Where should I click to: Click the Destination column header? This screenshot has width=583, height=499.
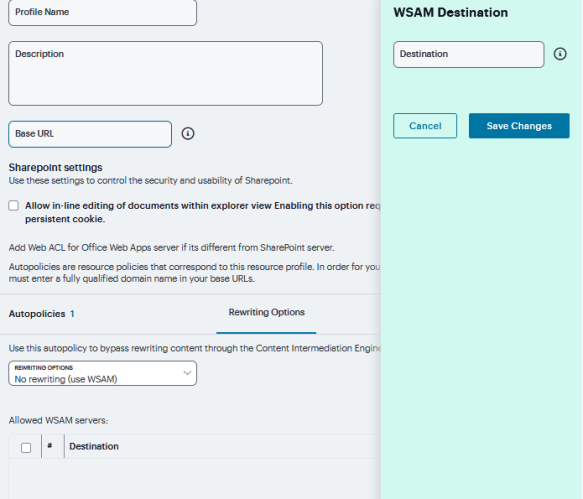coord(94,446)
